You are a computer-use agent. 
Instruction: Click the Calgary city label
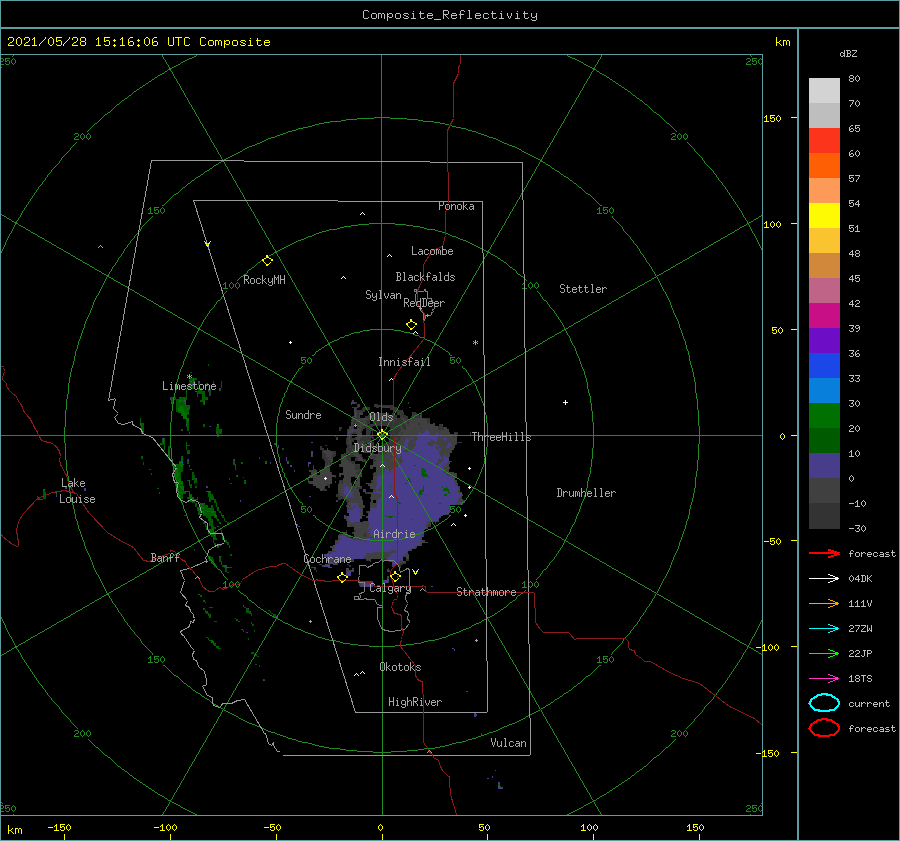point(390,588)
